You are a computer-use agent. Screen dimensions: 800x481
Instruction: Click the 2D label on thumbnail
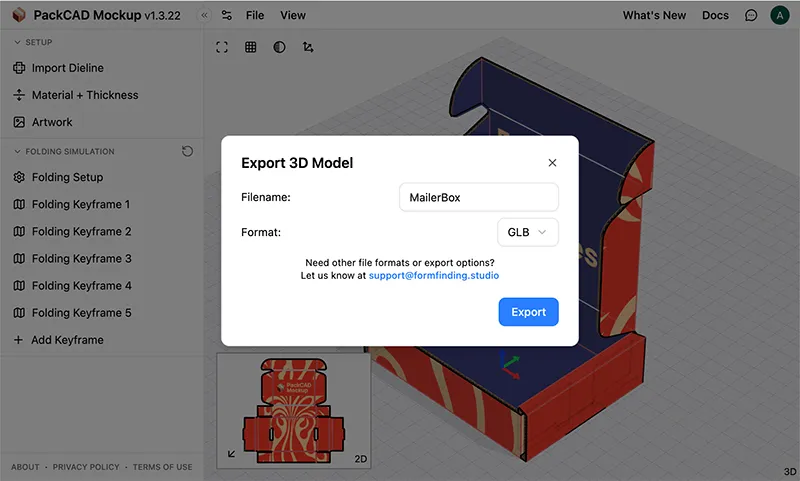tap(361, 459)
